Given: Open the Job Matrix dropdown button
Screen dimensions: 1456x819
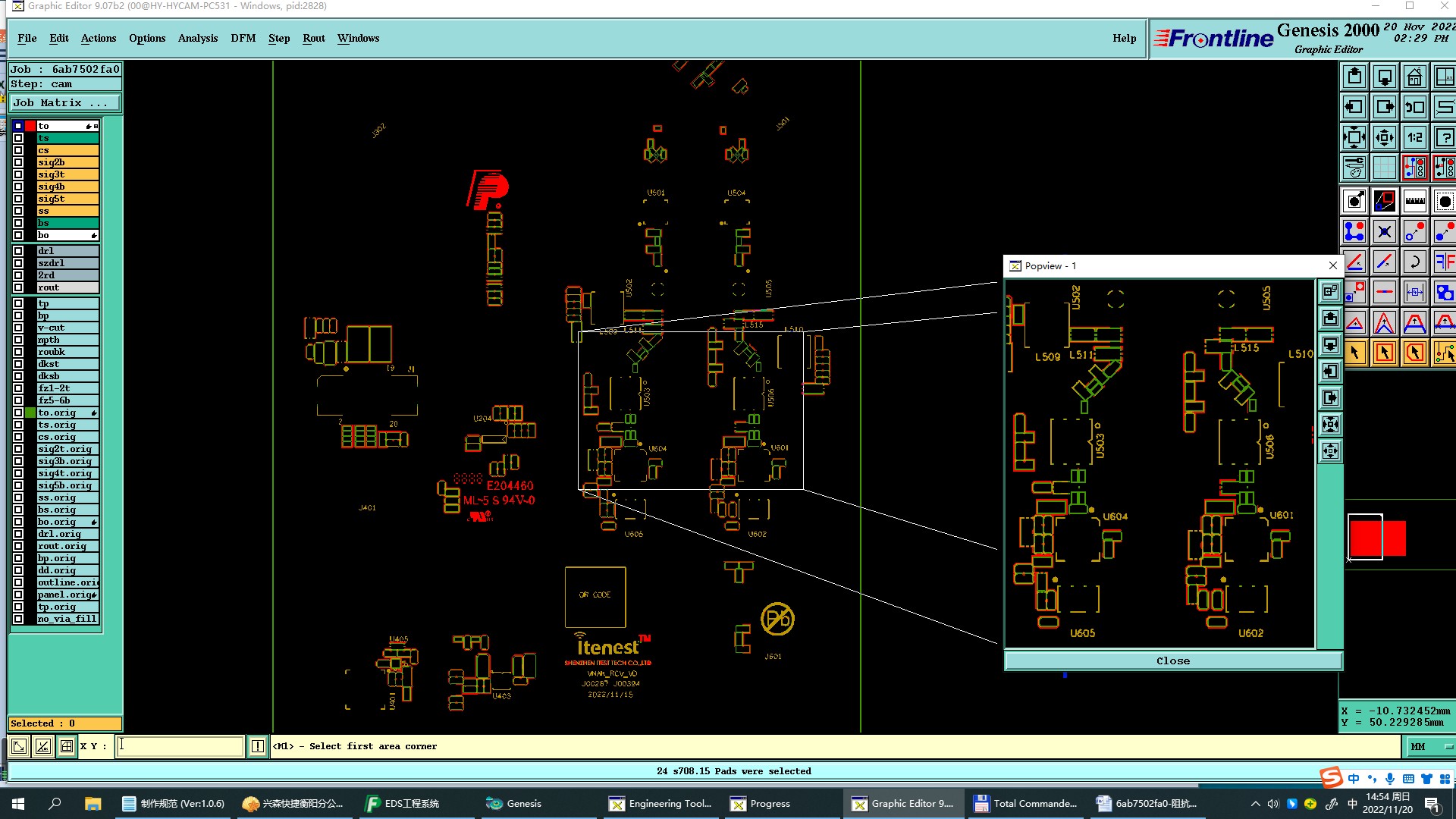Looking at the screenshot, I should click(65, 103).
